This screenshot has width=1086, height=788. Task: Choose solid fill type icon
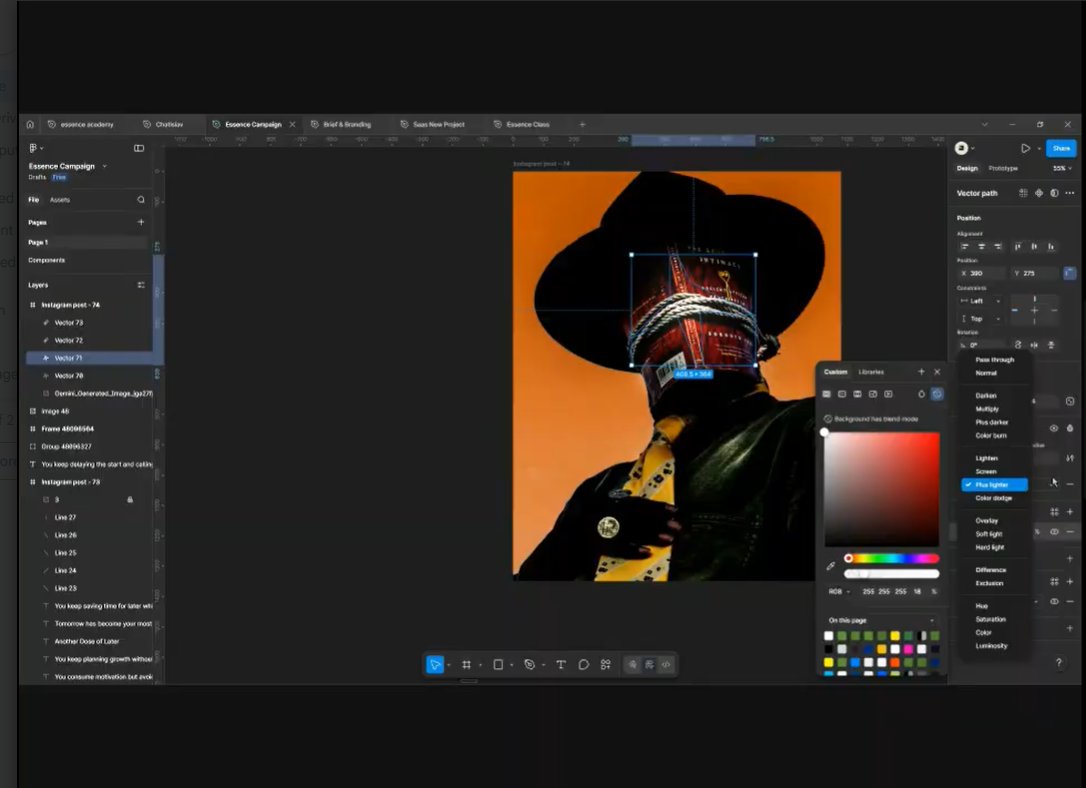point(826,394)
